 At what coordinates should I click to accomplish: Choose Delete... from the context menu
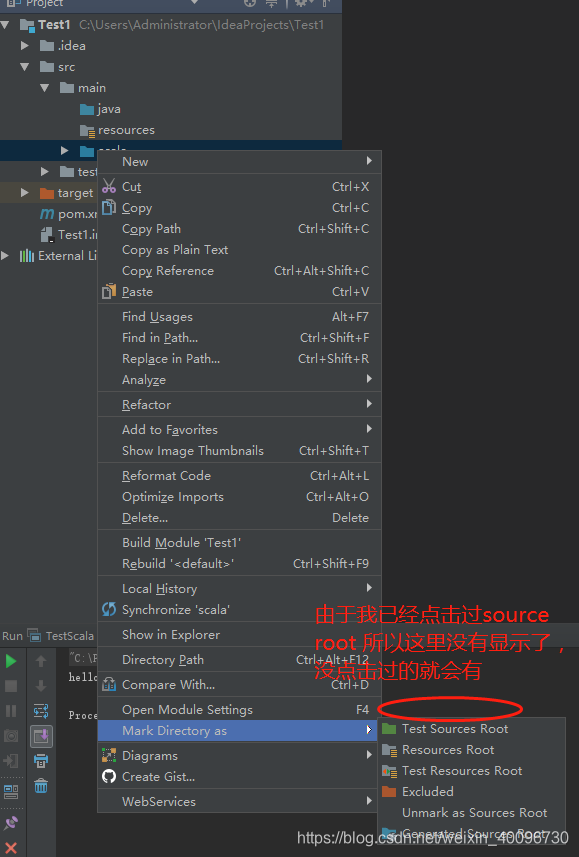click(x=239, y=518)
